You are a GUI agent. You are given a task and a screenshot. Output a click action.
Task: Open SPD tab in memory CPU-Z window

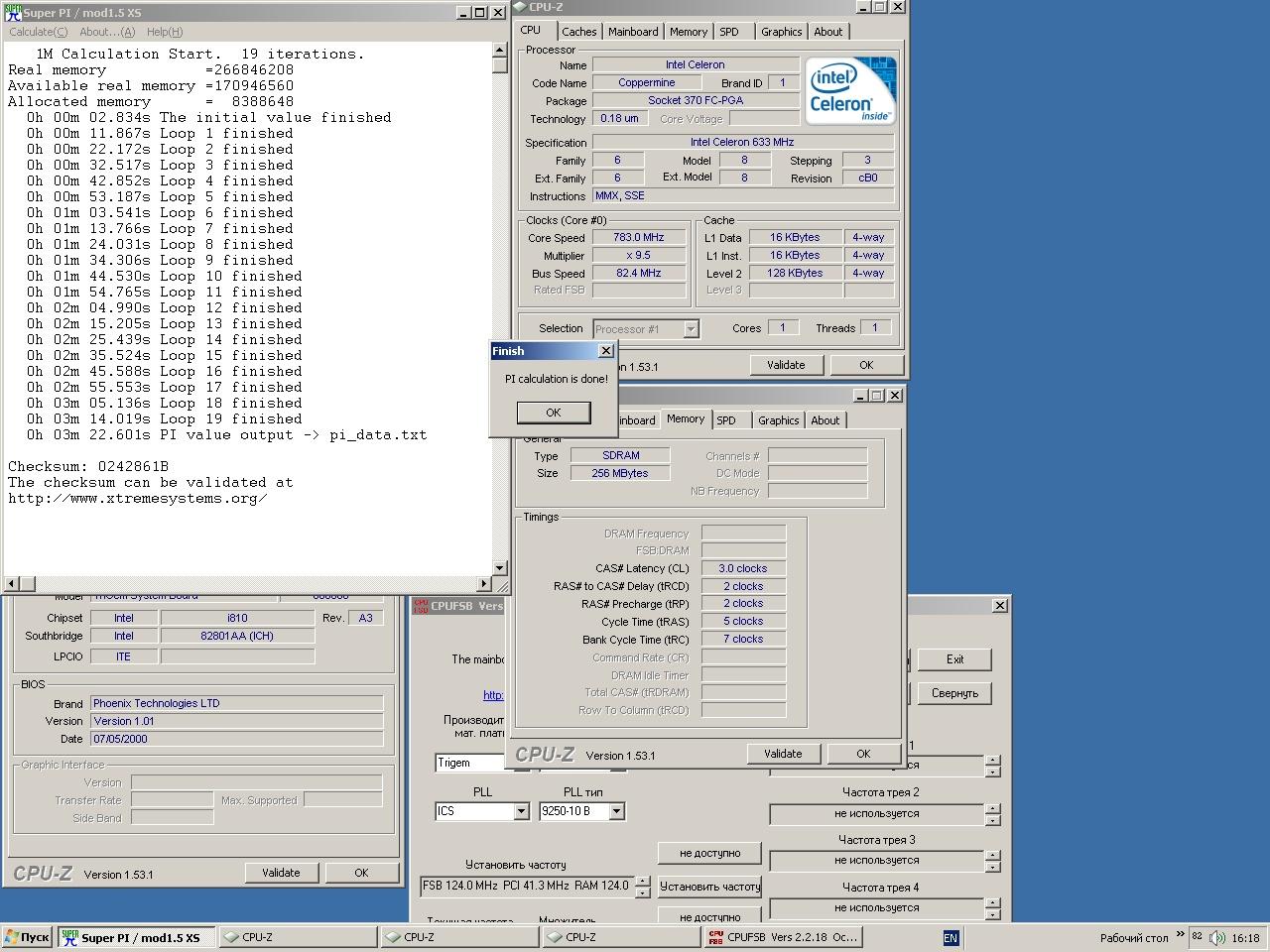726,420
